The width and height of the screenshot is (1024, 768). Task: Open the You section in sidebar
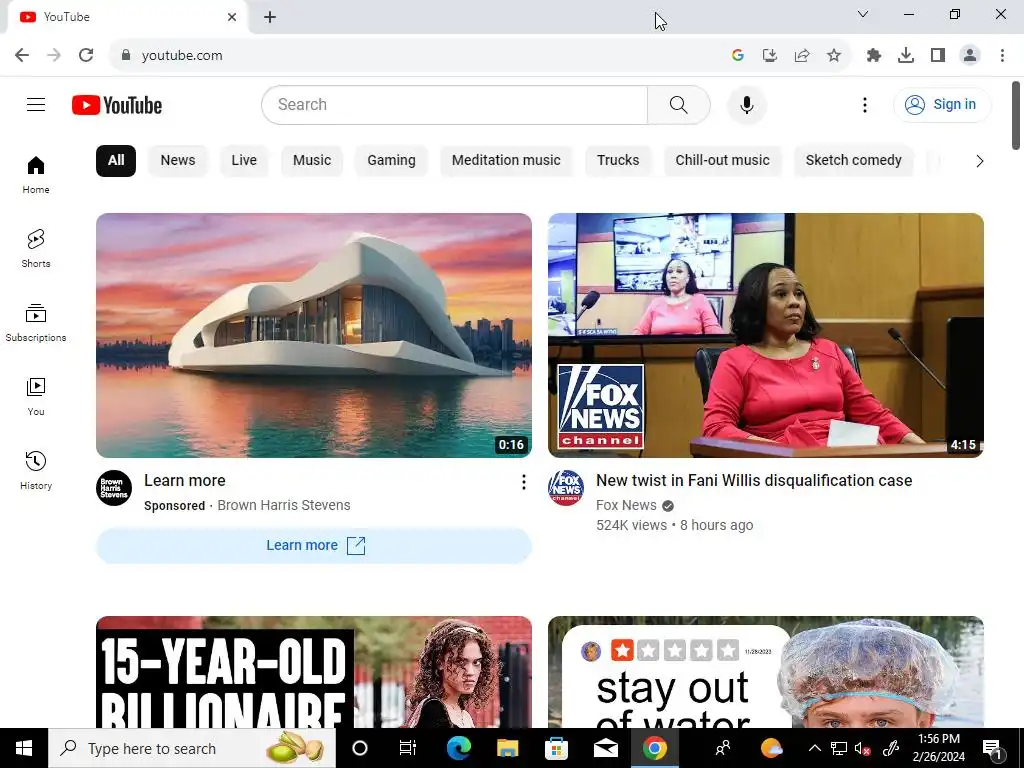point(36,396)
